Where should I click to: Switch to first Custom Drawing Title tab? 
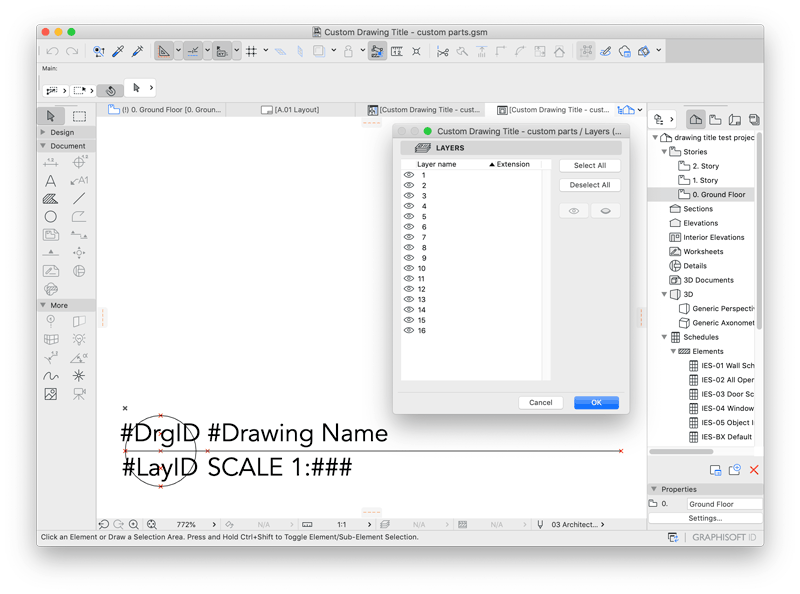click(423, 110)
